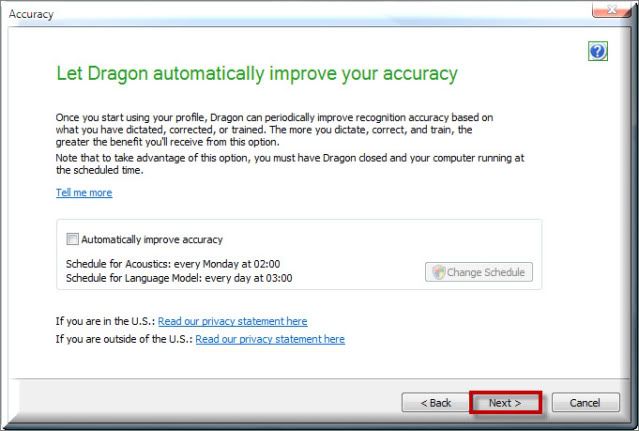This screenshot has width=639, height=431.
Task: Click the 'Once you start using your profile' paragraph
Action: tap(274, 130)
